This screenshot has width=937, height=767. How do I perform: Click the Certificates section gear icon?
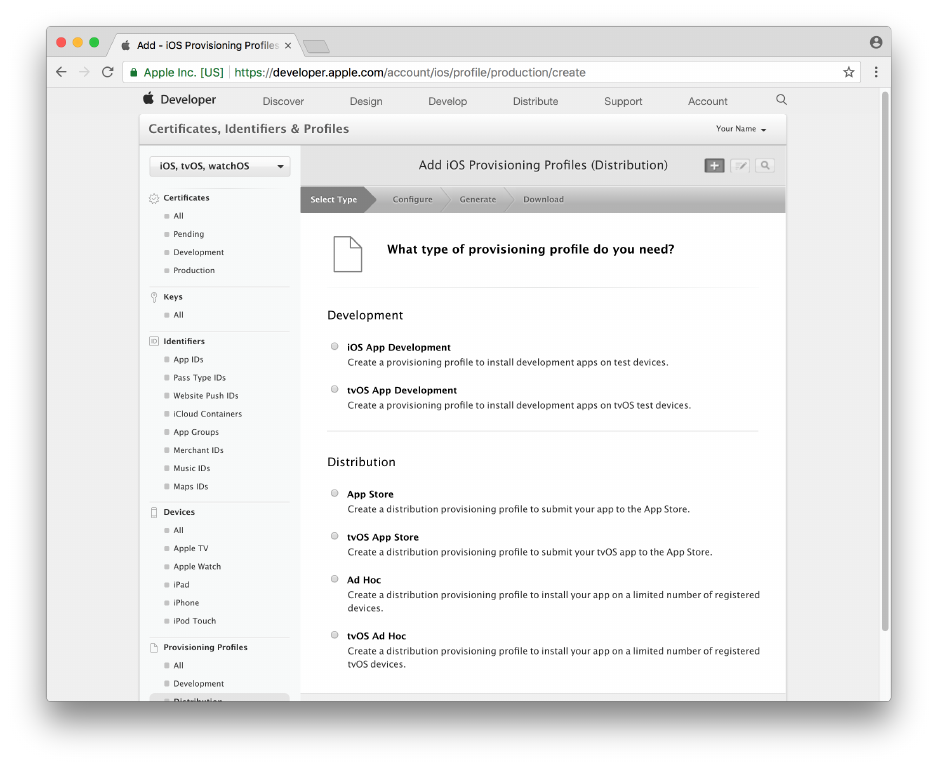pos(154,198)
